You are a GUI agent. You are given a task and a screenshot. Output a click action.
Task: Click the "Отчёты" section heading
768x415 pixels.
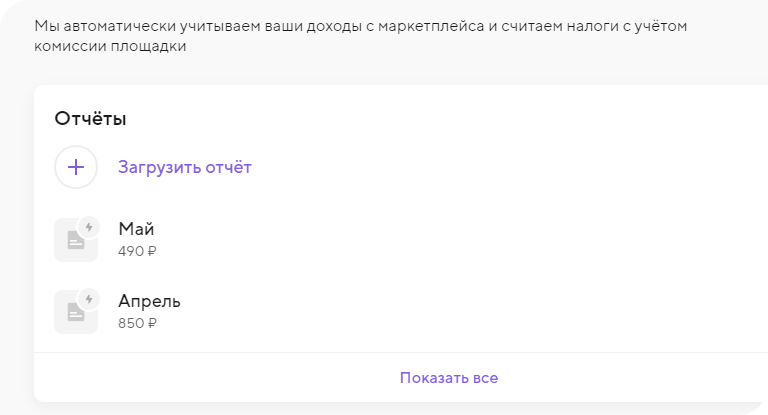[x=90, y=119]
